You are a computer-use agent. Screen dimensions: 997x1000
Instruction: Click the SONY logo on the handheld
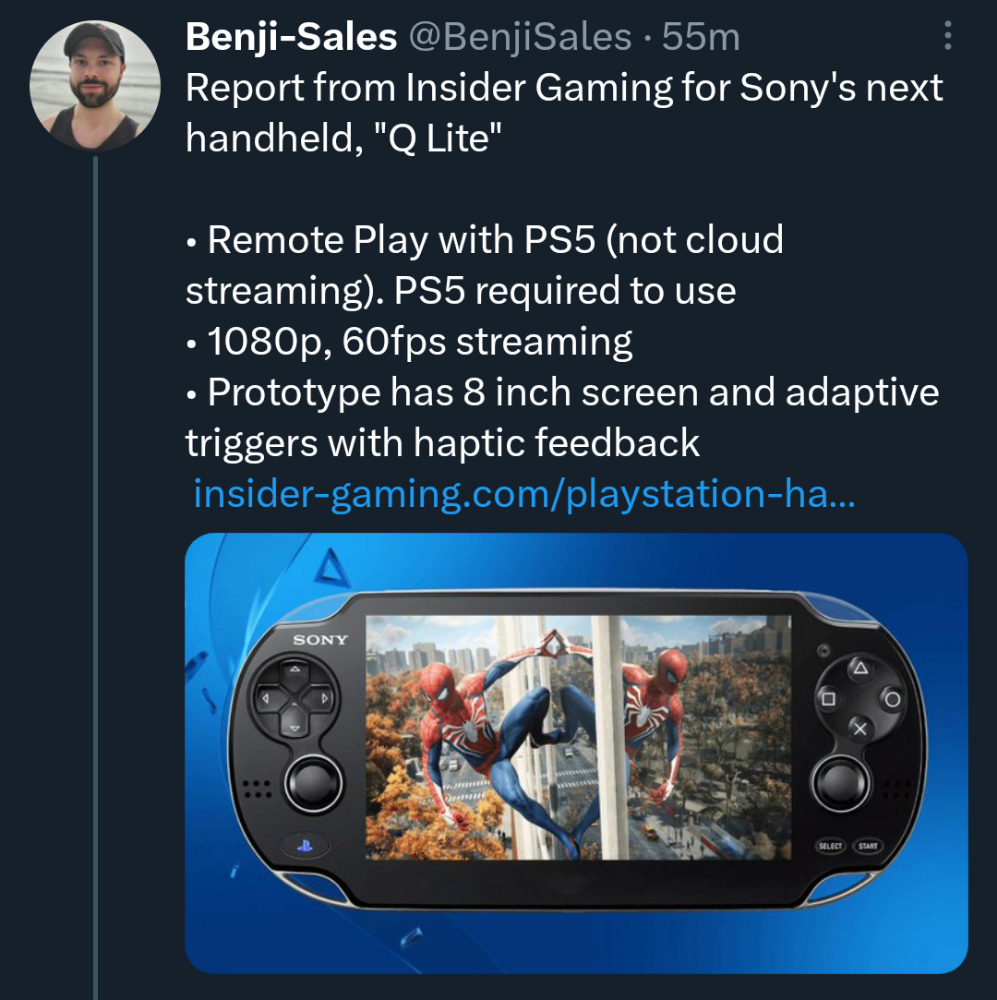(x=321, y=640)
